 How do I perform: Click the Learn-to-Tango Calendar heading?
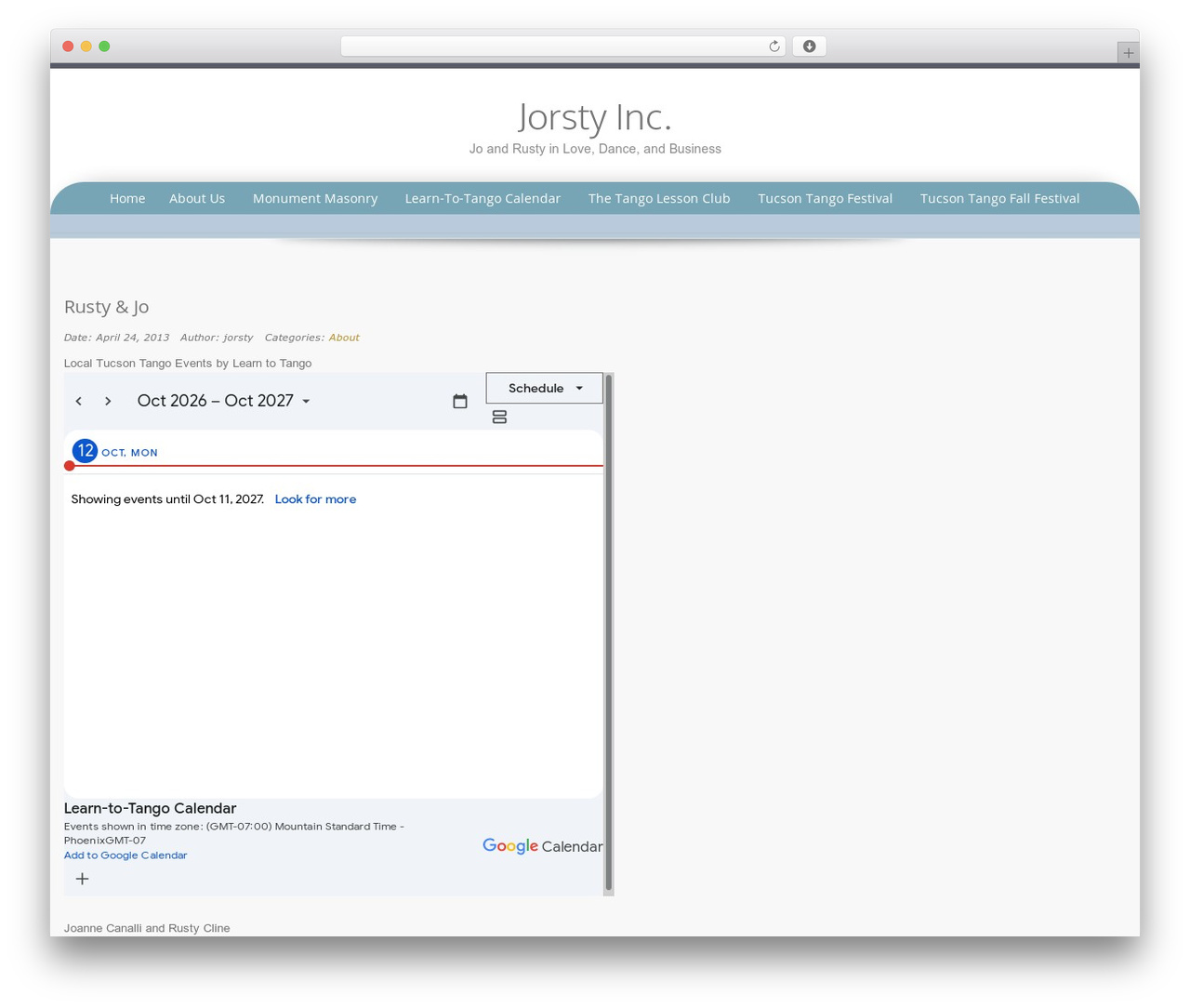coord(150,808)
